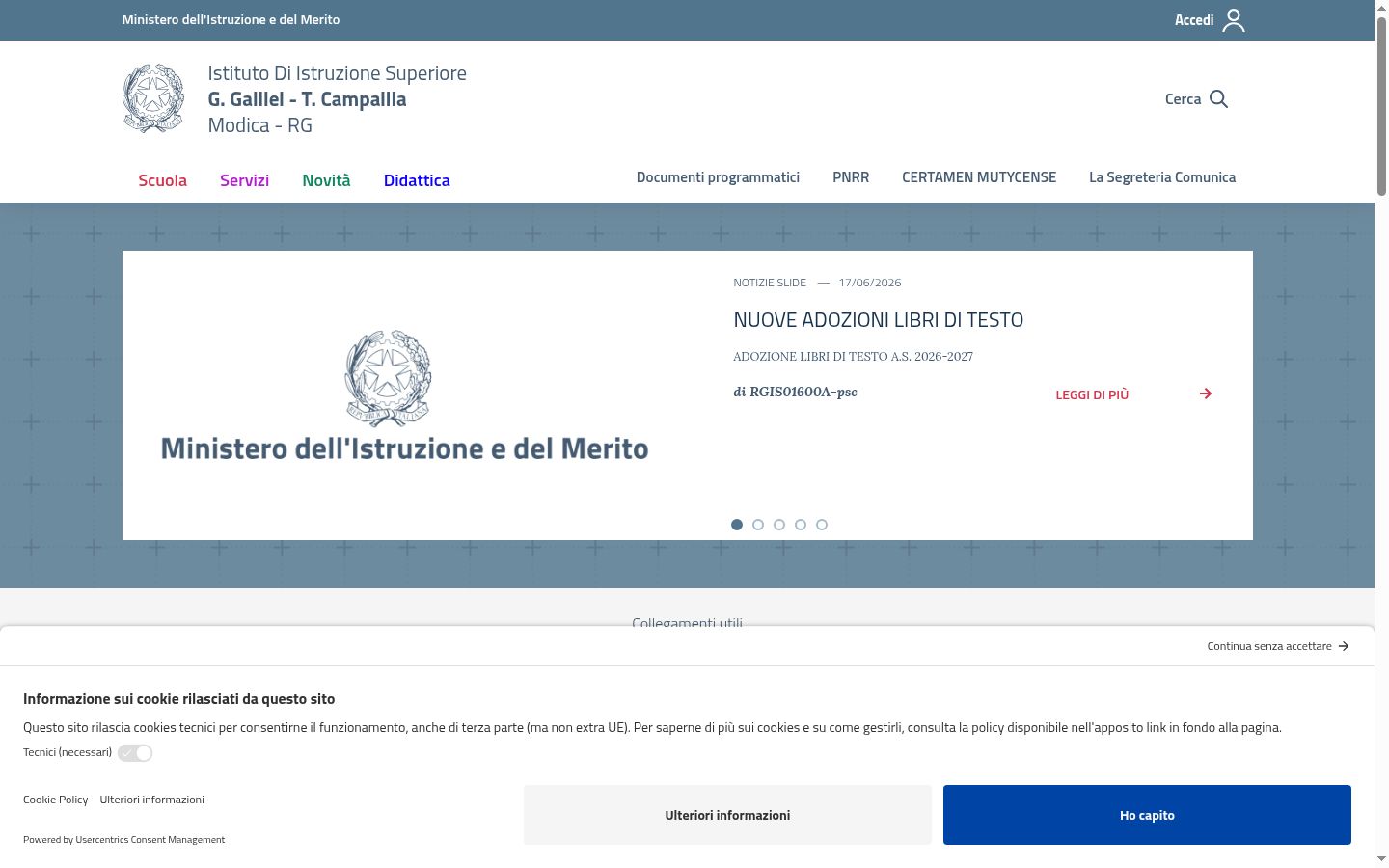Click the date 17/06/2026
The height and width of the screenshot is (868, 1389).
[x=870, y=283]
